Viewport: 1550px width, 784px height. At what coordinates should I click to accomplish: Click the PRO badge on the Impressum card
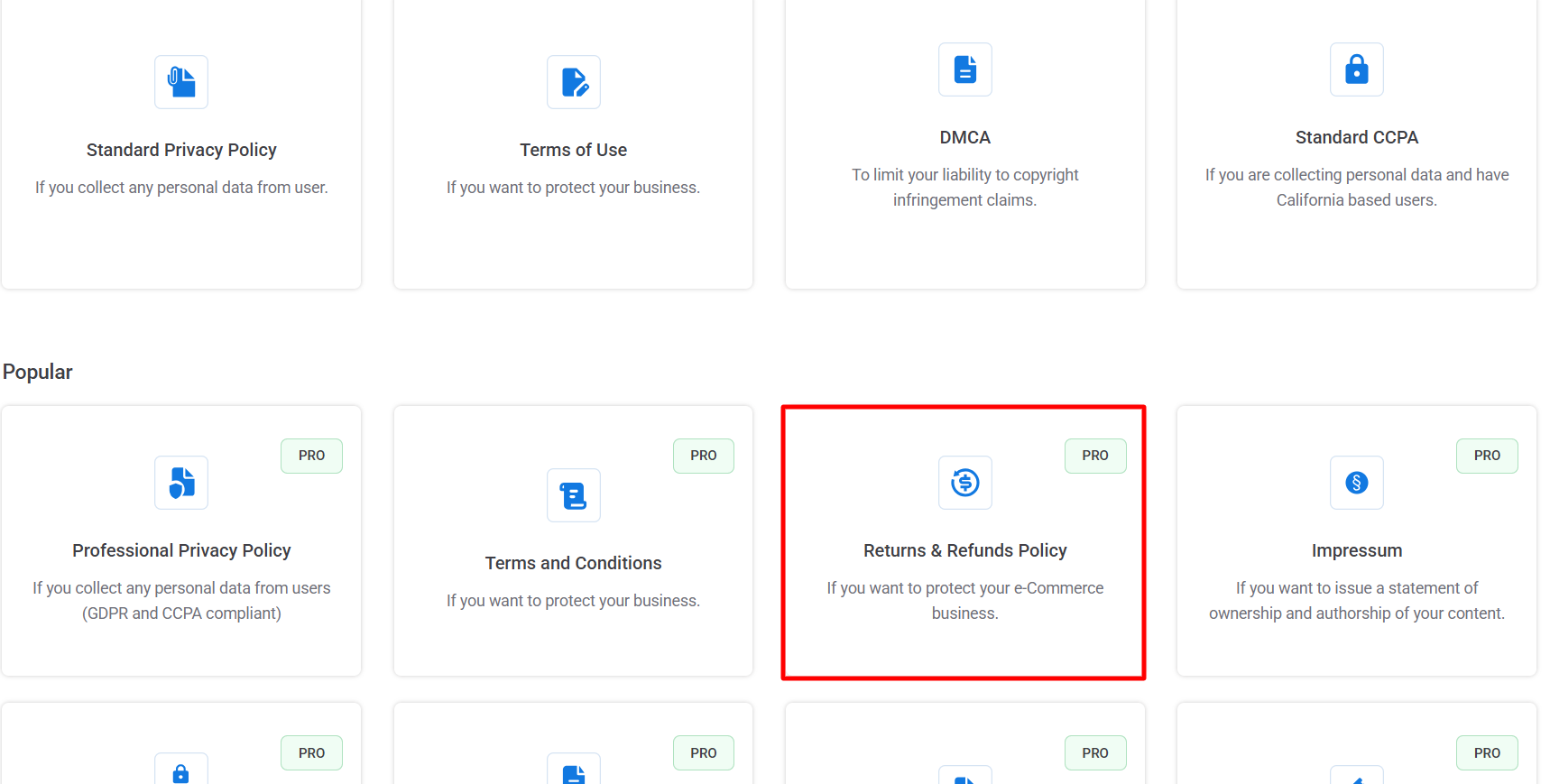[1487, 456]
